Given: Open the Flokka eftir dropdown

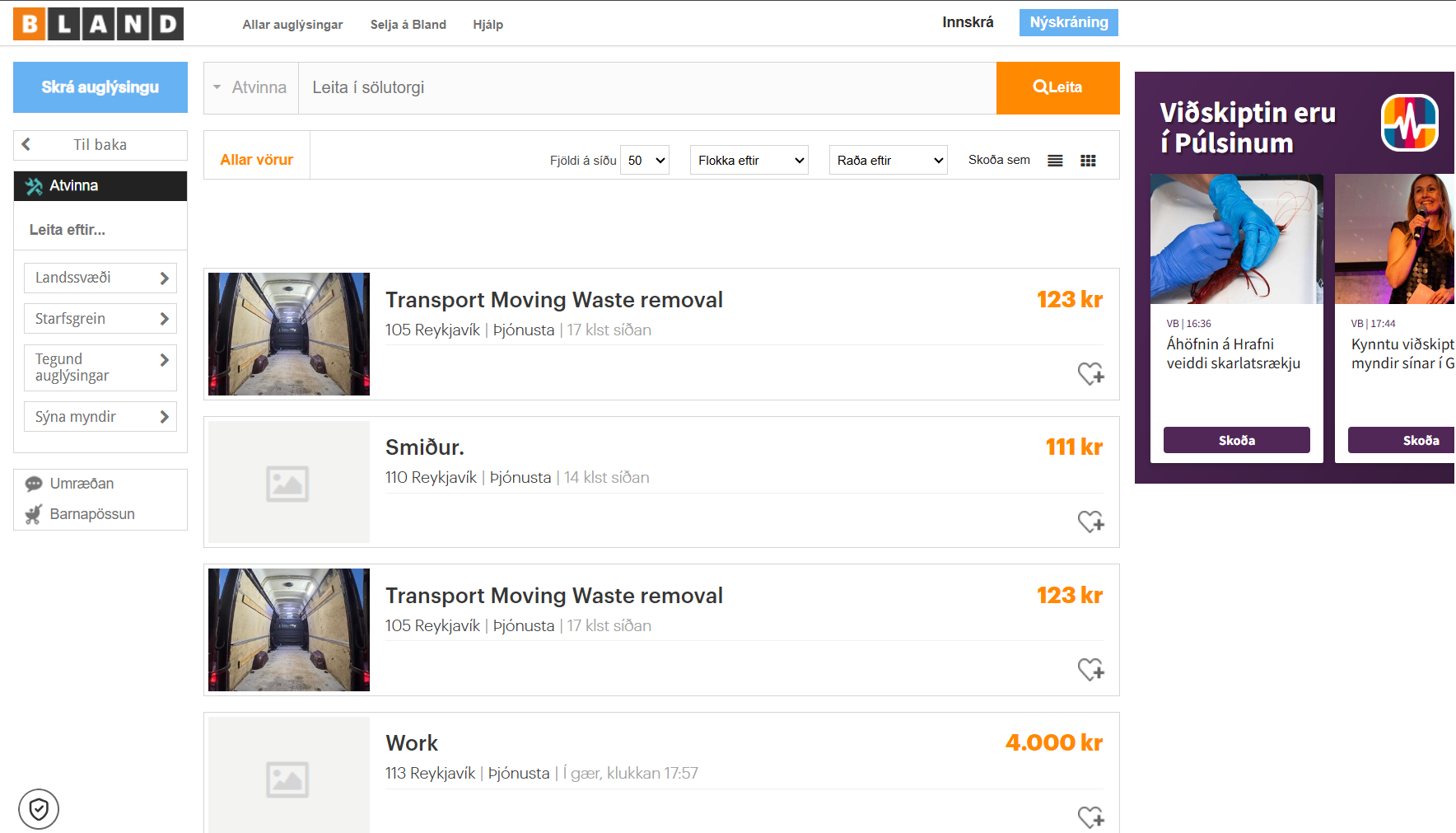Looking at the screenshot, I should click(x=749, y=160).
